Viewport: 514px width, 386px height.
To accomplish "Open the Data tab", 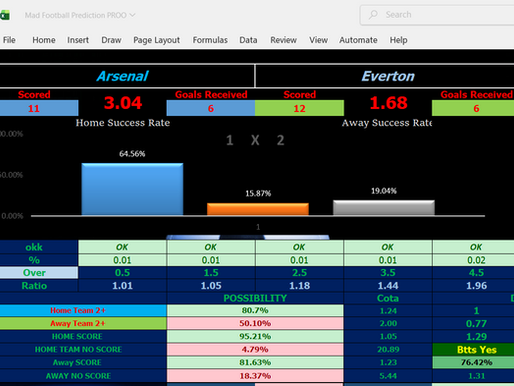I will [248, 40].
